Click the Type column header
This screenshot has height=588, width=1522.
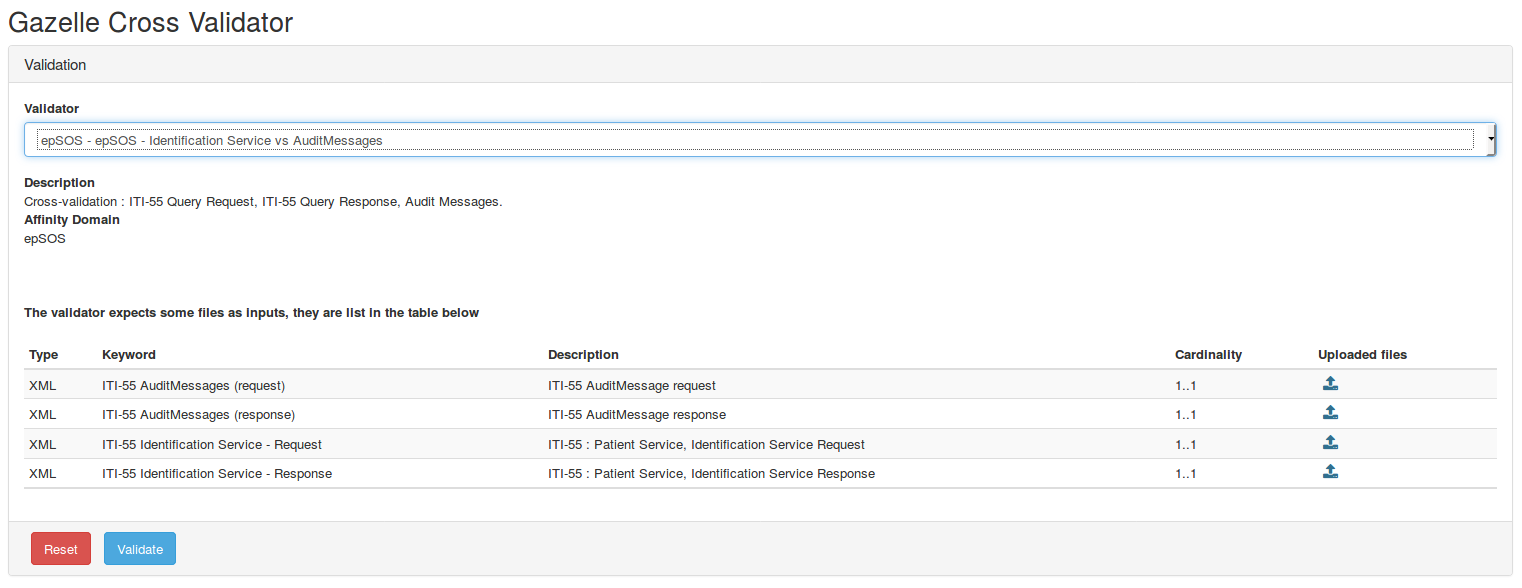(x=44, y=355)
